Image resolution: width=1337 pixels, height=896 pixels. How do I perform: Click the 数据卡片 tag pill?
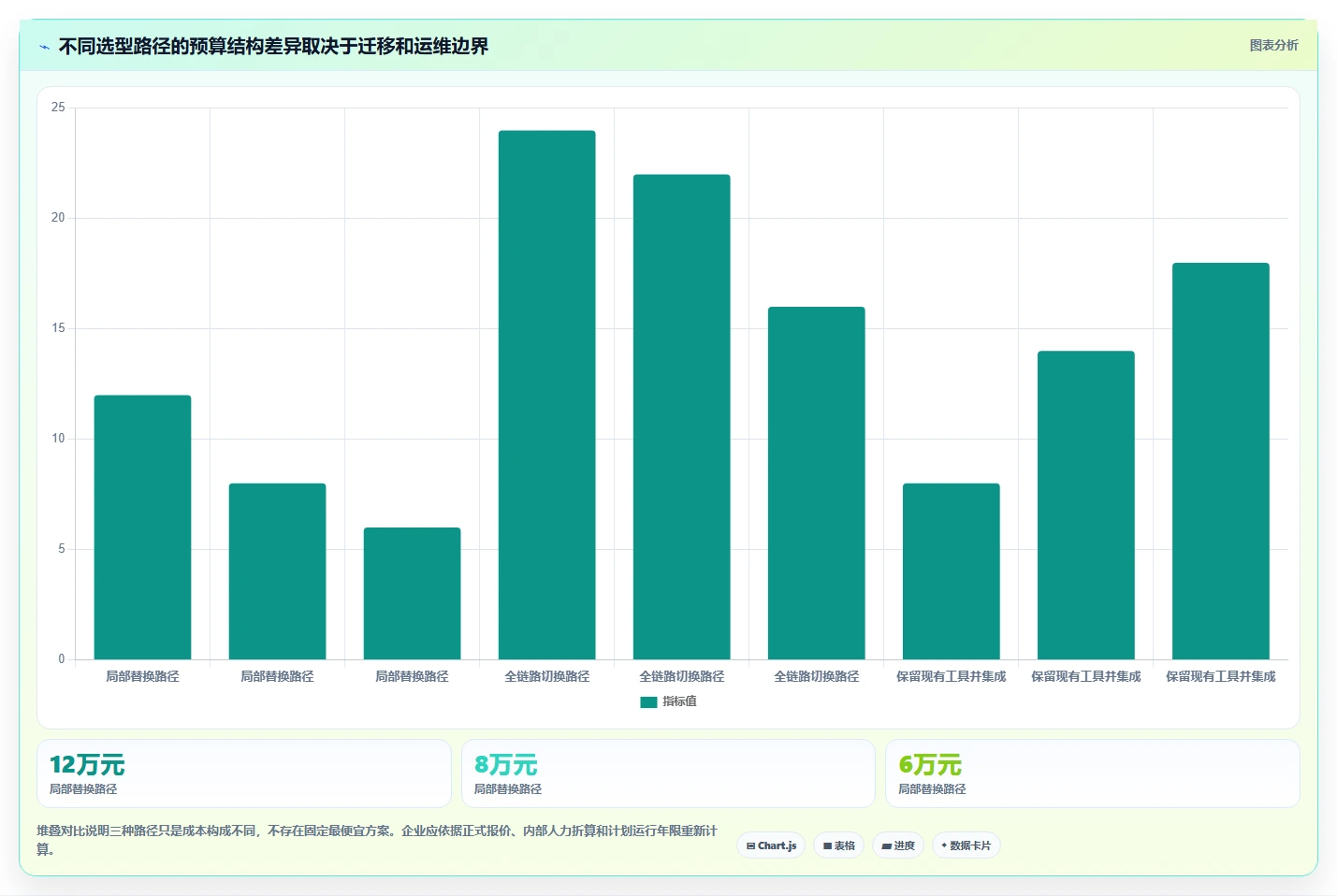(966, 845)
